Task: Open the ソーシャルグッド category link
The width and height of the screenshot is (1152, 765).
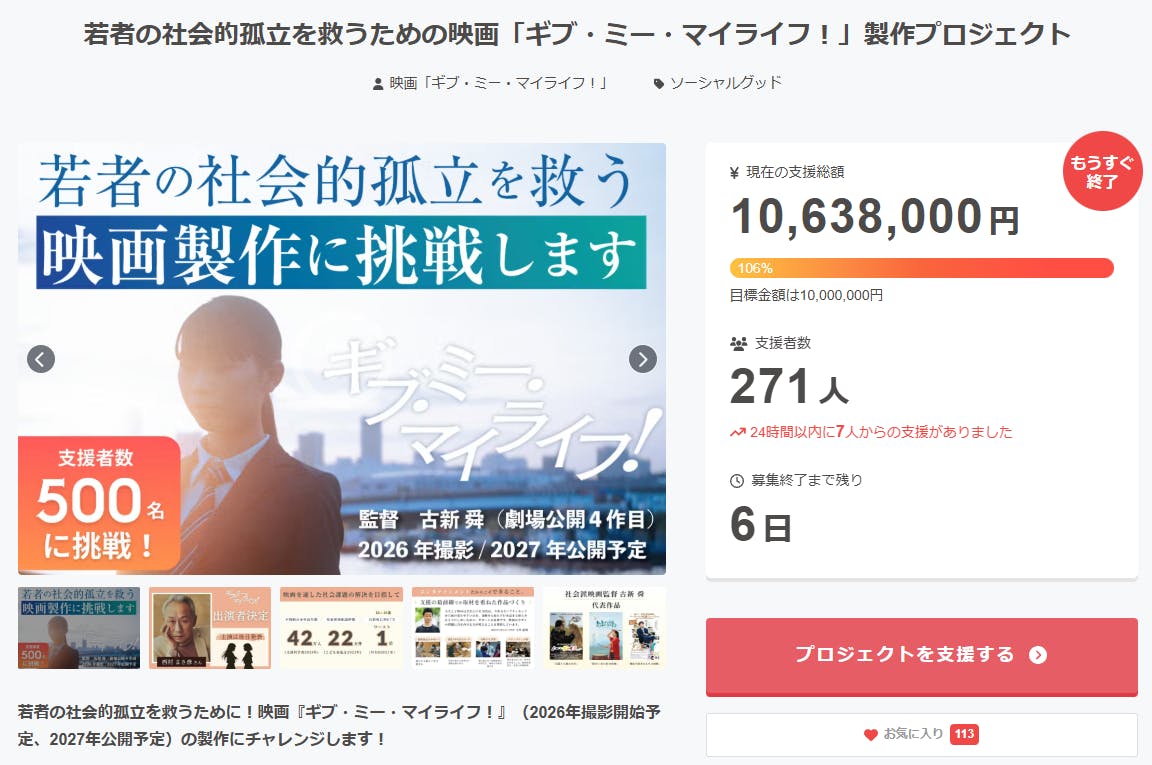Action: point(725,83)
